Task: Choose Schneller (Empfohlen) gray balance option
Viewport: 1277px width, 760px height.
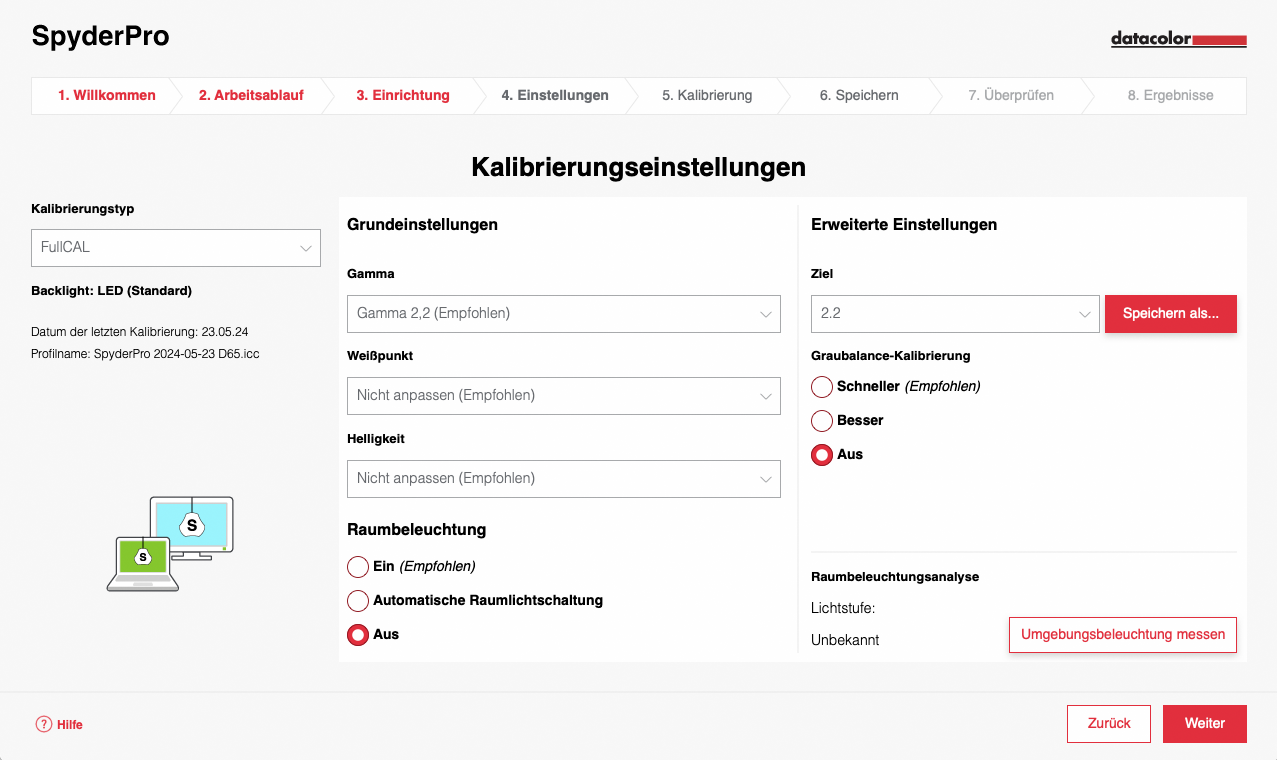Action: coord(822,387)
